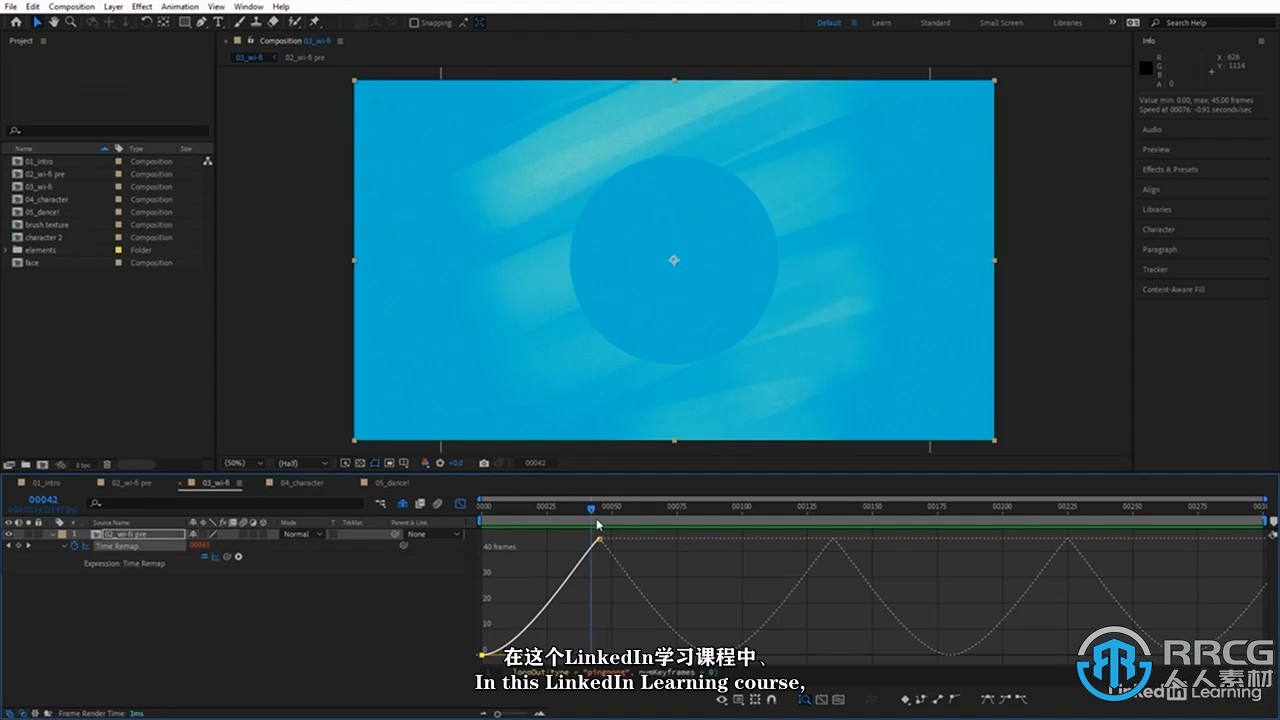Click the trash icon in the Project panel
Screen dimensions: 1280x720
(107, 464)
